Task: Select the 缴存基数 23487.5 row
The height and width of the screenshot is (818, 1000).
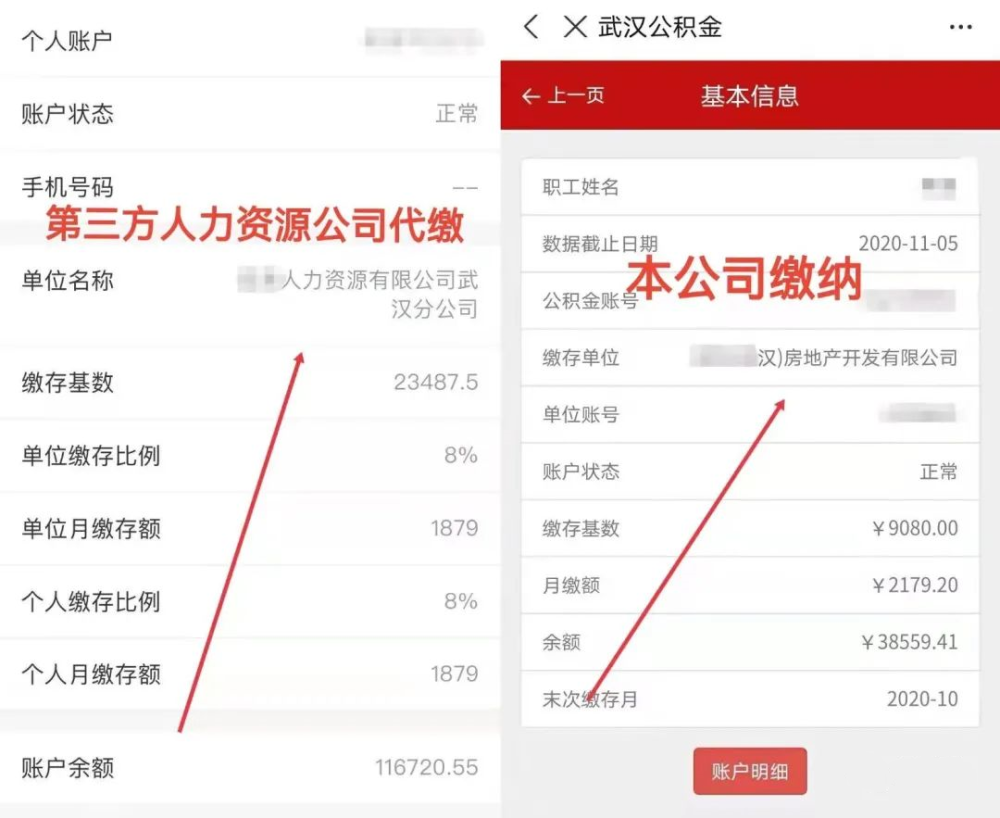Action: 250,383
